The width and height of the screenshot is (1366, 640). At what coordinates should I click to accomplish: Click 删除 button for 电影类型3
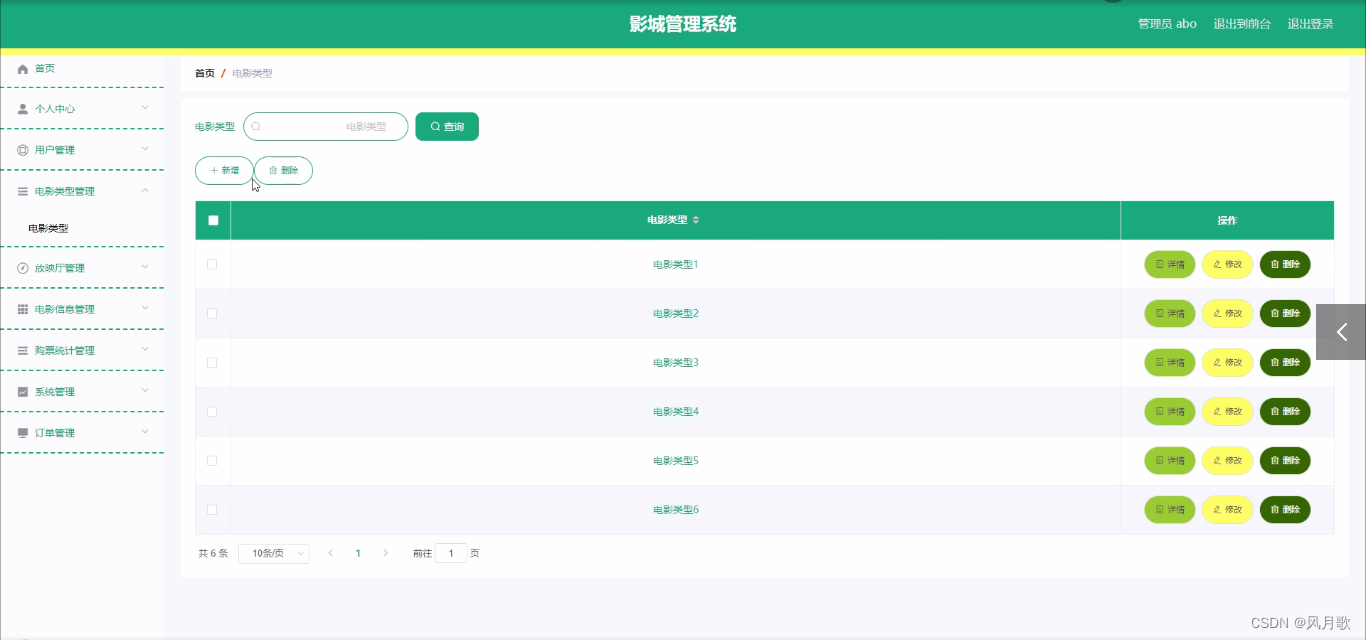click(1285, 362)
